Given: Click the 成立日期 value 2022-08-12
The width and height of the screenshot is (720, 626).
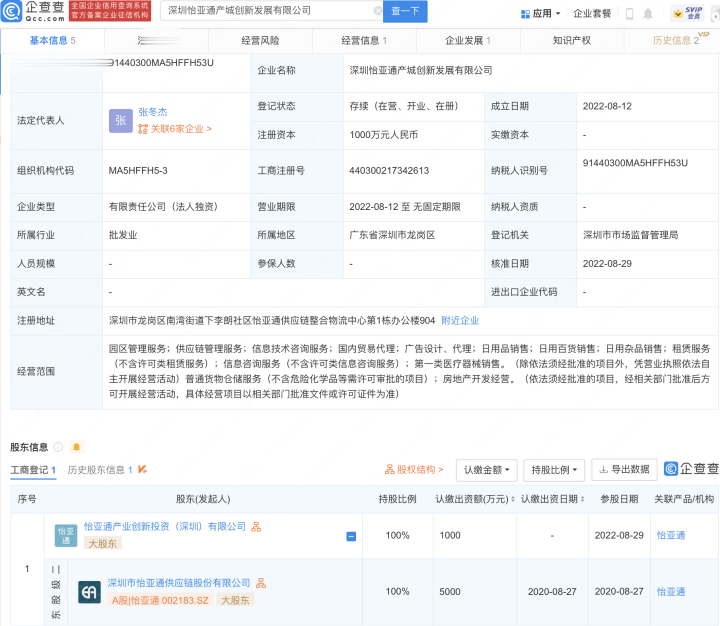Looking at the screenshot, I should [x=607, y=107].
